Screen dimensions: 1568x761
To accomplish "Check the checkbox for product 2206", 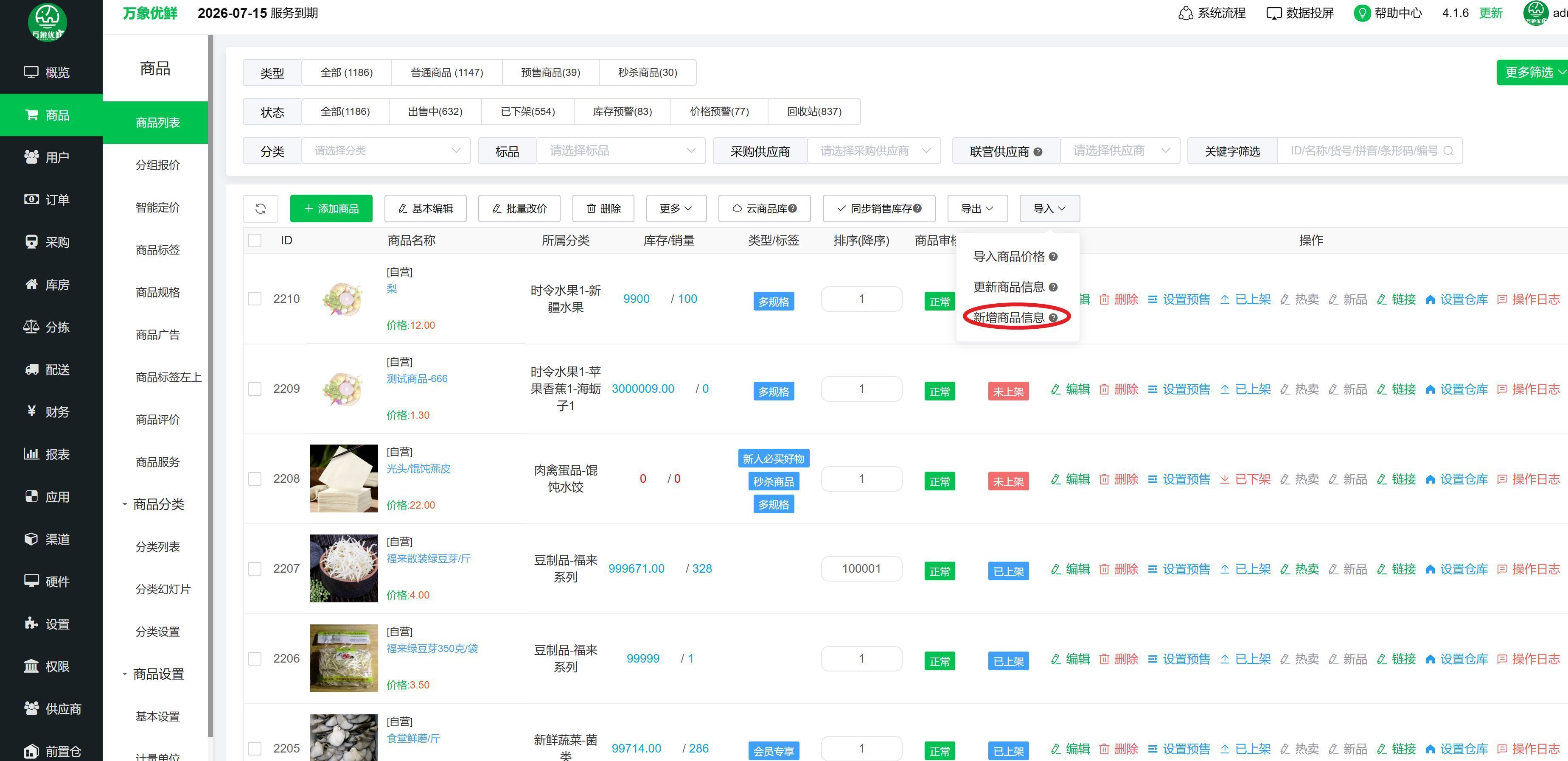I will tap(255, 659).
